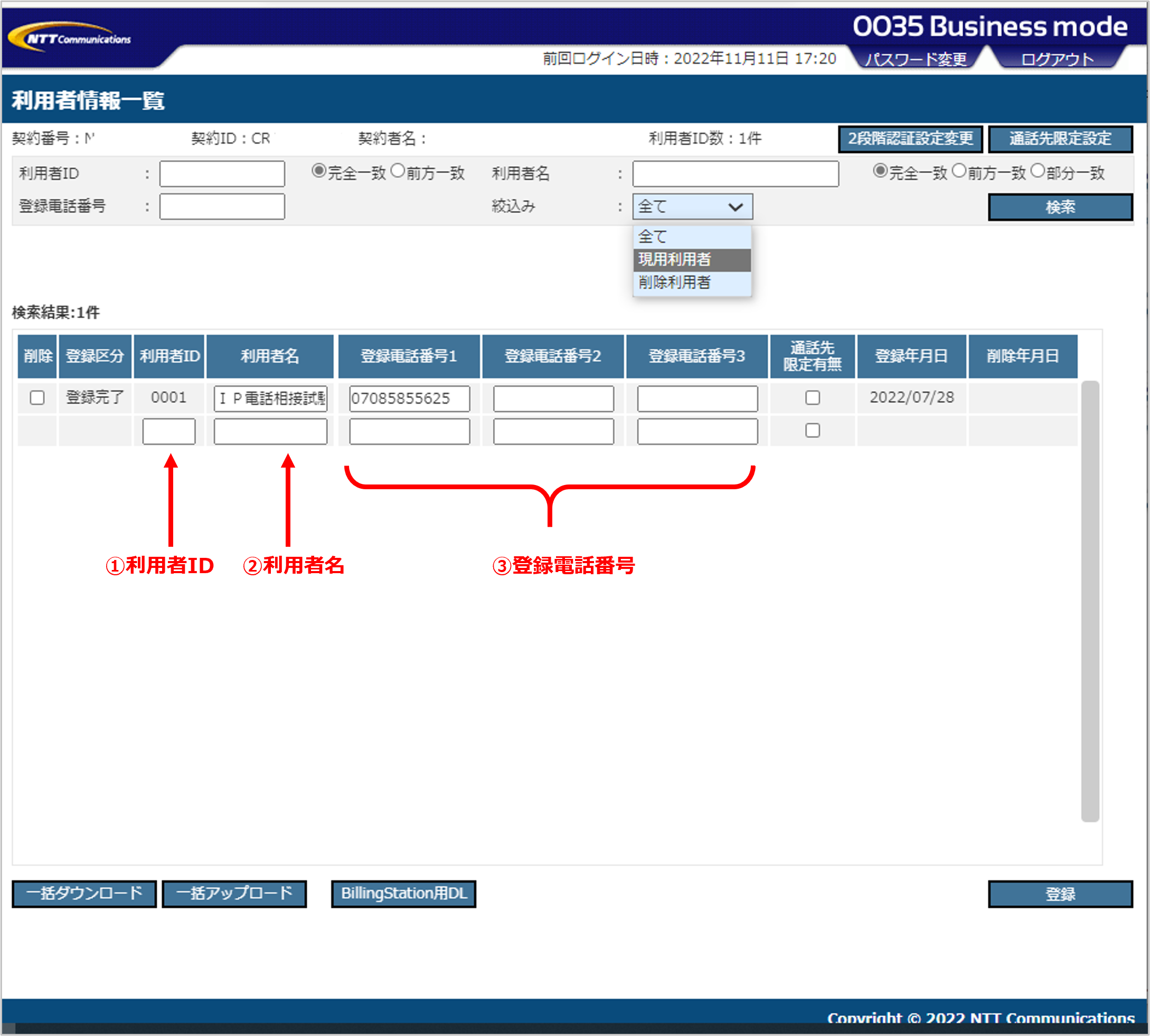Select 全て option in the dropdown list
This screenshot has height=1036, width=1150.
692,237
